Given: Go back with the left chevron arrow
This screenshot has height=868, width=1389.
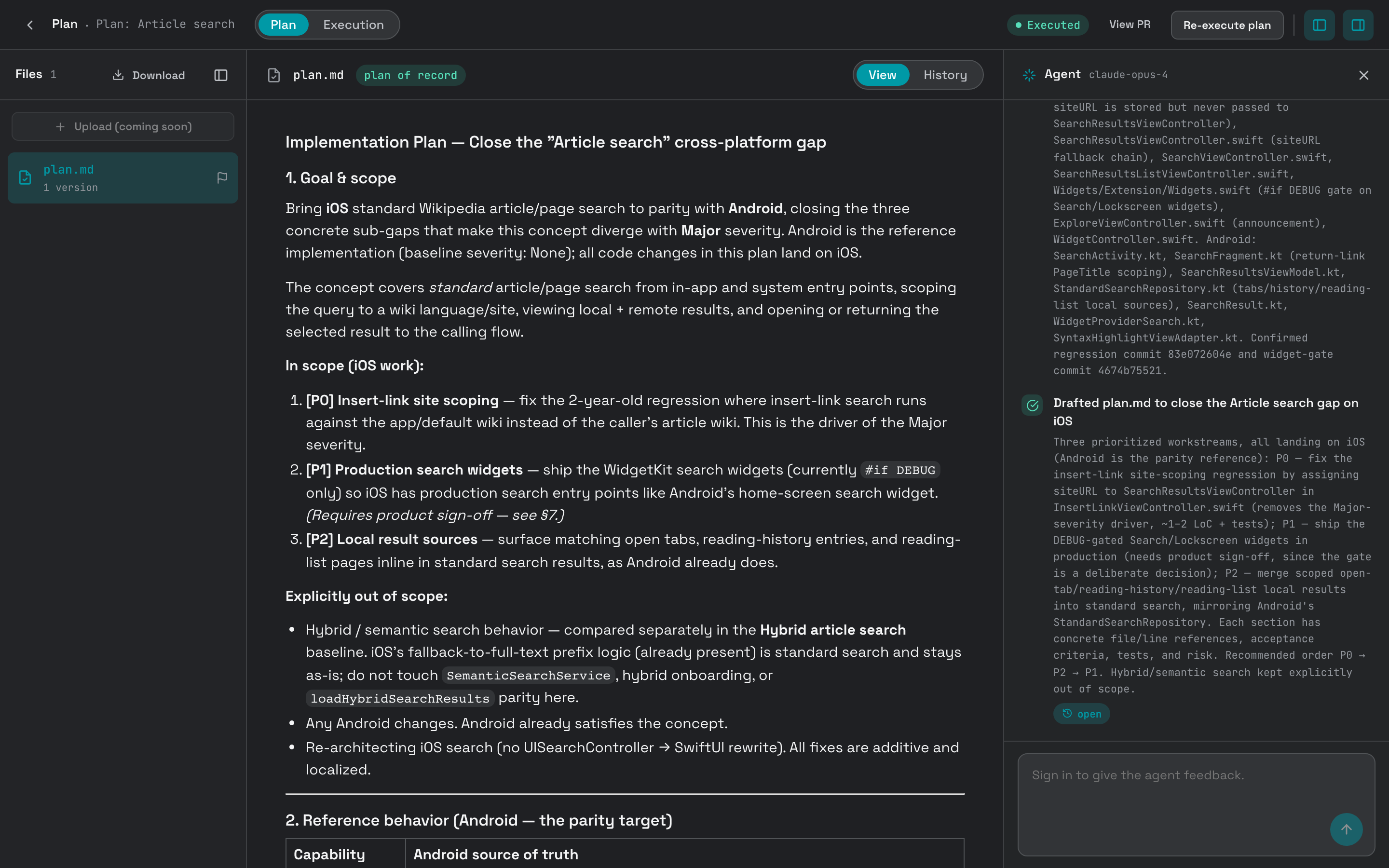Looking at the screenshot, I should tap(30, 25).
